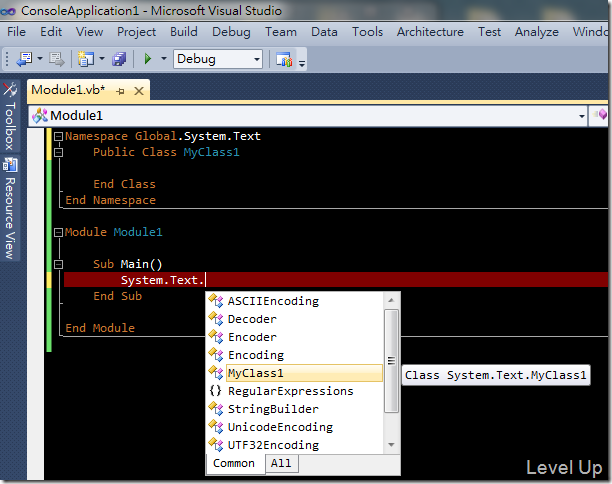Image resolution: width=612 pixels, height=484 pixels.
Task: Open the Team menu
Action: [281, 32]
